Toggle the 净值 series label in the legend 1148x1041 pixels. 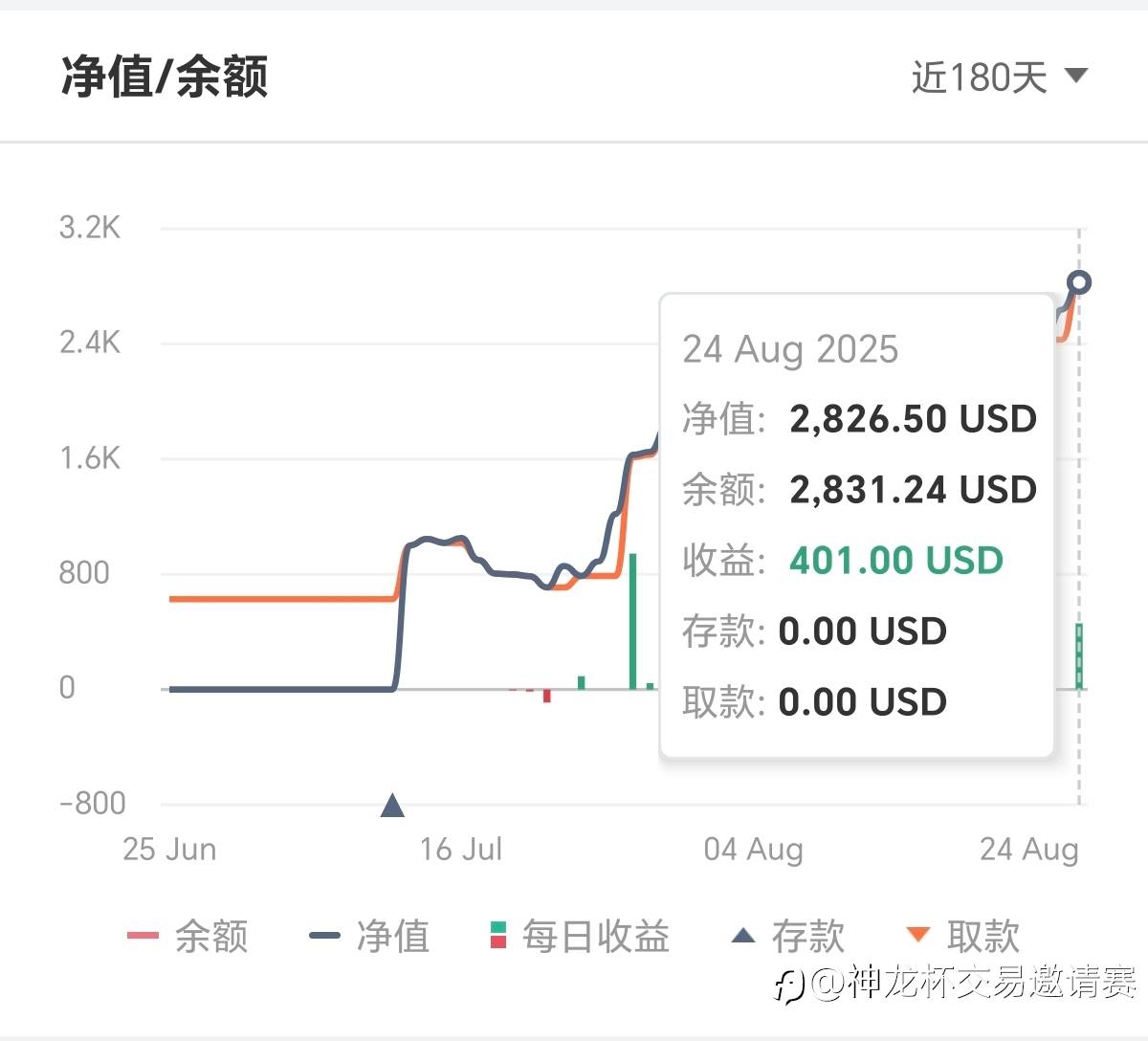click(x=393, y=936)
